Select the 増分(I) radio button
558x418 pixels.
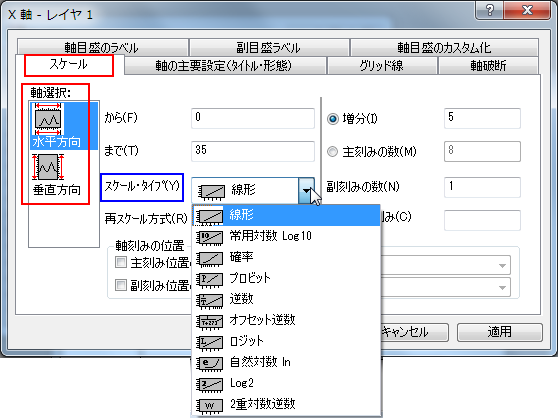click(333, 119)
